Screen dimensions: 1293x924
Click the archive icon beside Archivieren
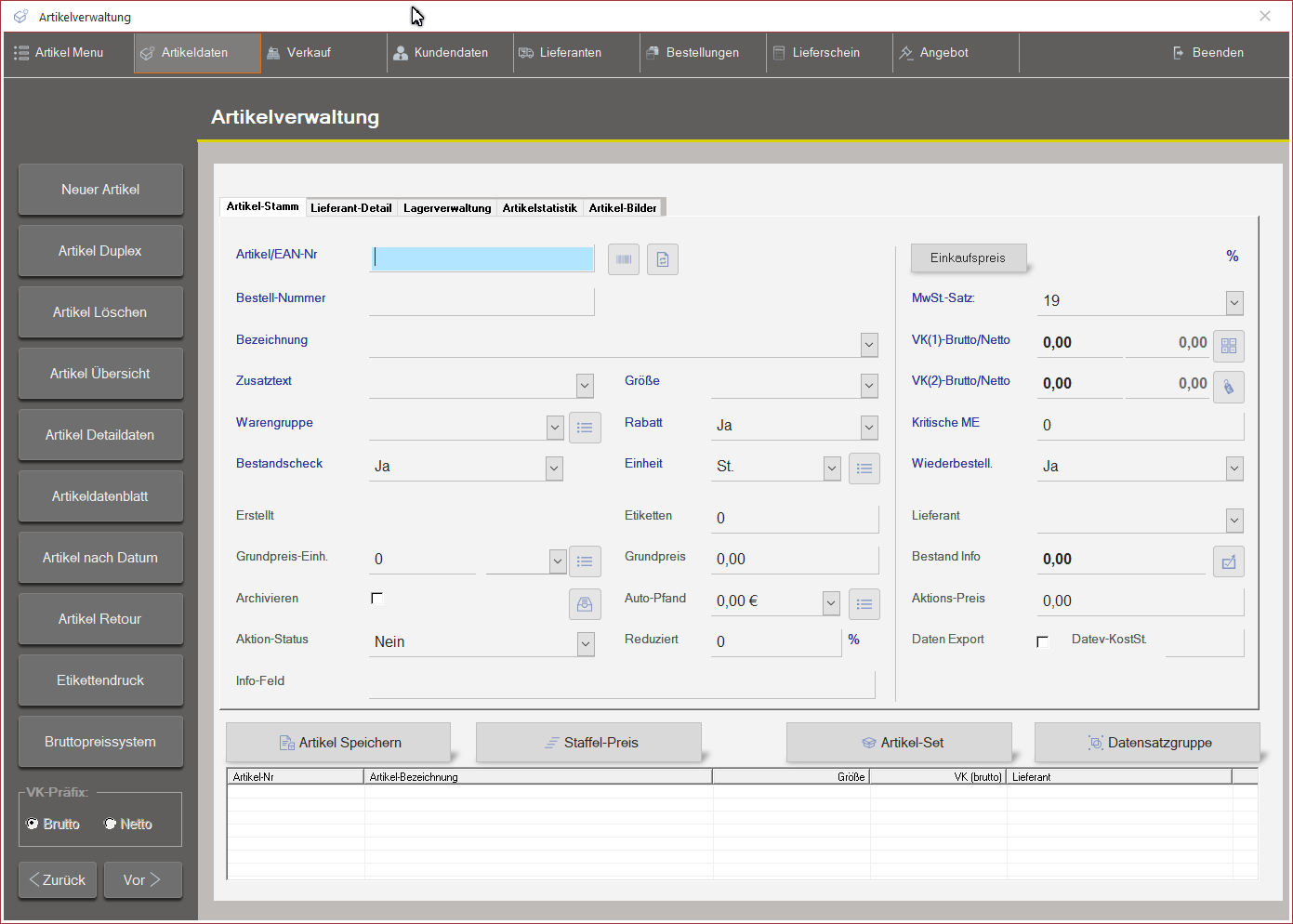click(585, 604)
